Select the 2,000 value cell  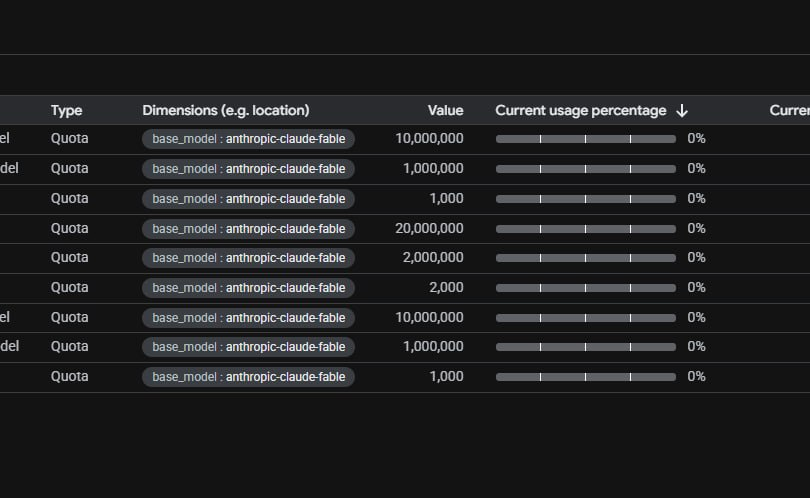(x=446, y=287)
